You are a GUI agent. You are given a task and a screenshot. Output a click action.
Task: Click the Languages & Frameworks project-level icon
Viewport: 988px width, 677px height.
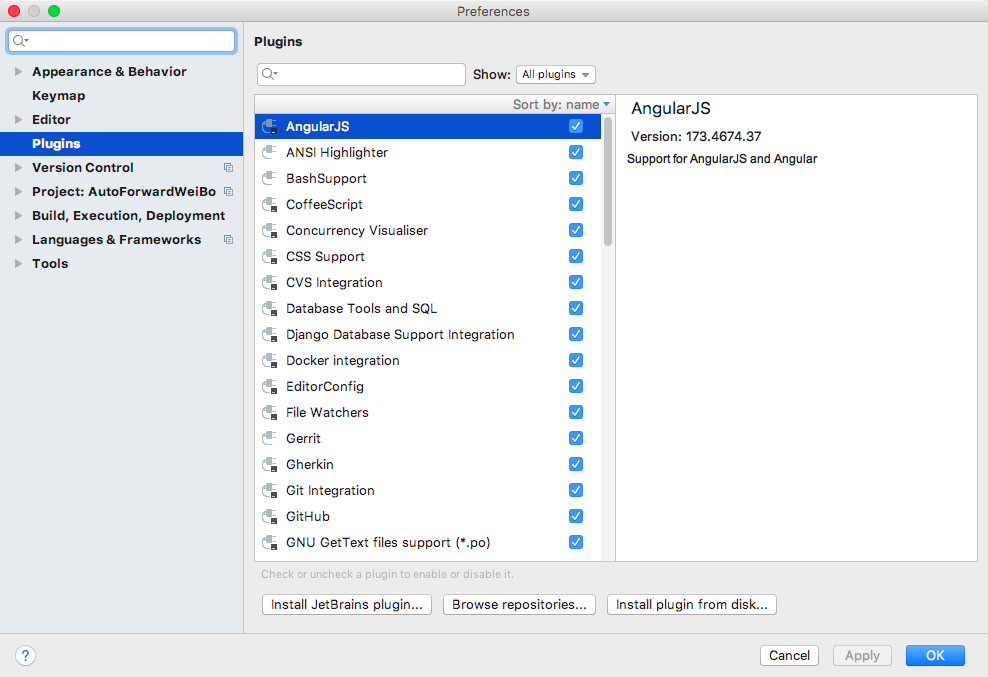point(228,240)
